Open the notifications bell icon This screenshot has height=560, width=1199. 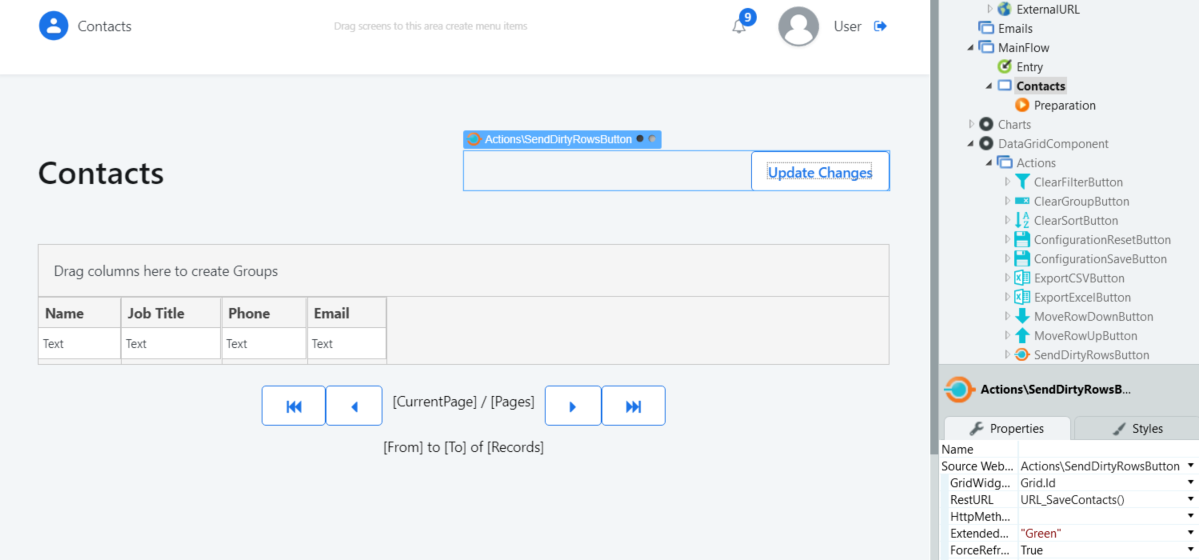pos(739,27)
